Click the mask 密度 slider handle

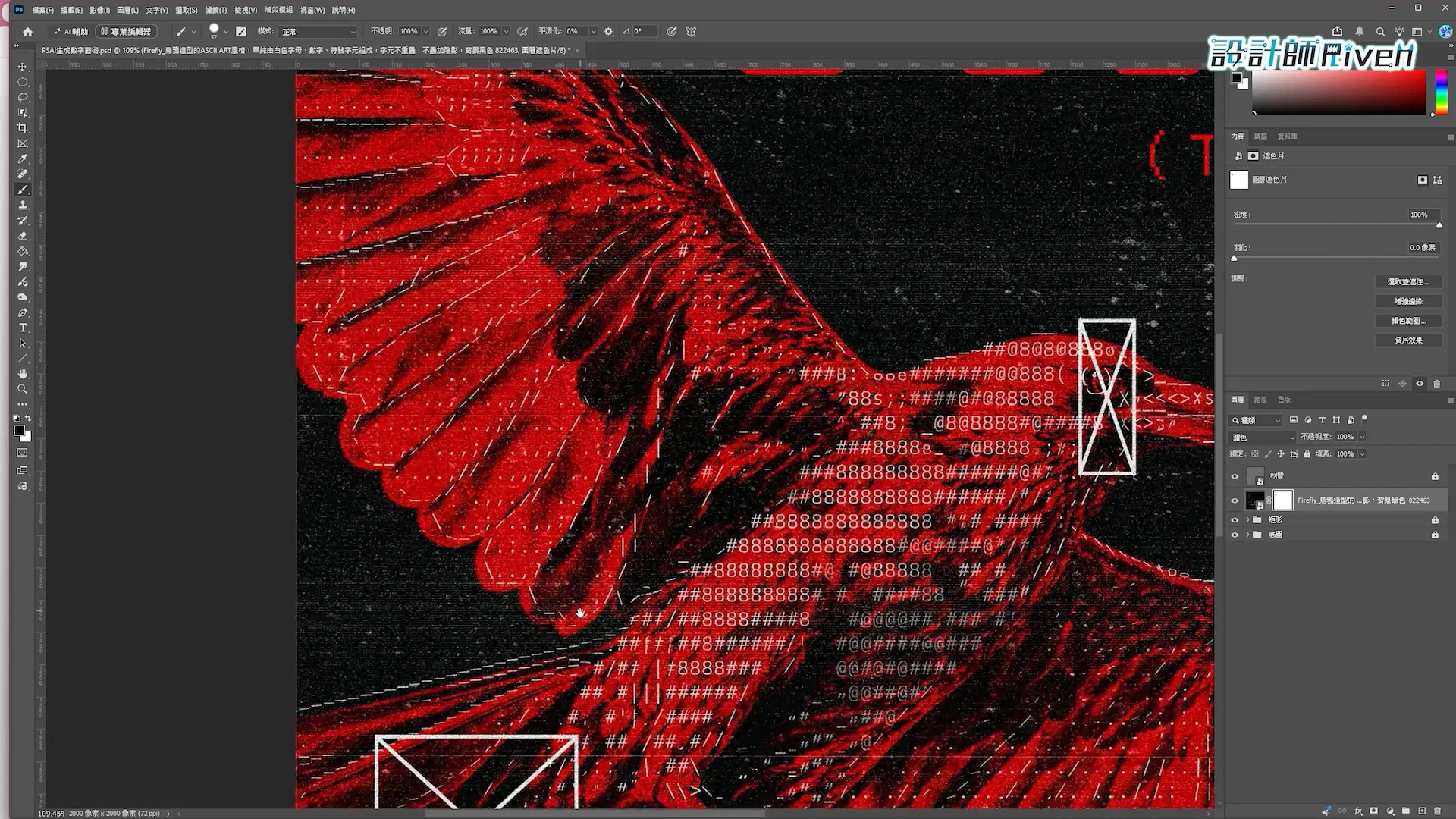(x=1439, y=225)
